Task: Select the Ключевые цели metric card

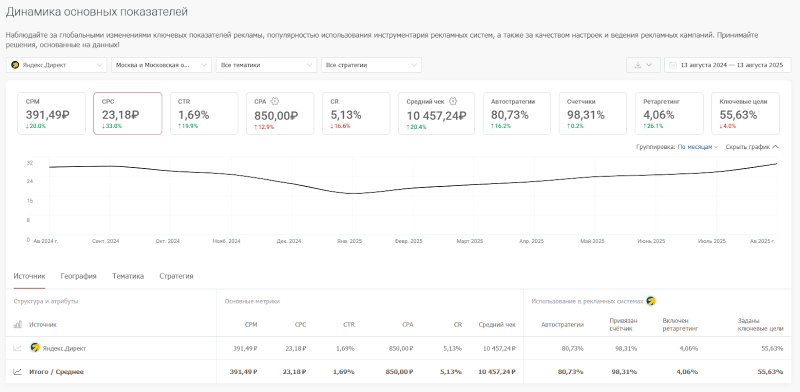Action: (x=745, y=113)
